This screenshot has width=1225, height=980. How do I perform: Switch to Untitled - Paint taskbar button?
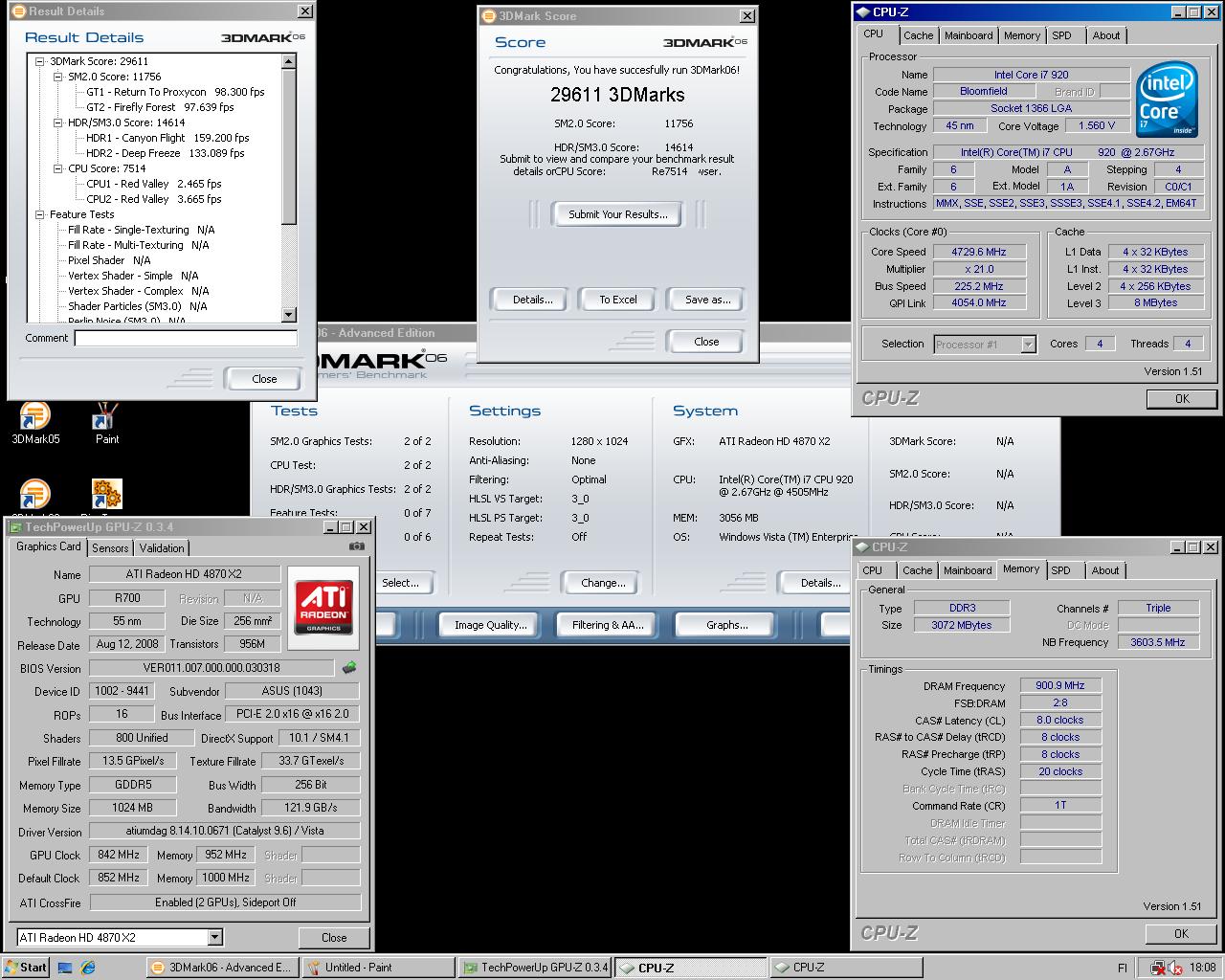[x=379, y=968]
